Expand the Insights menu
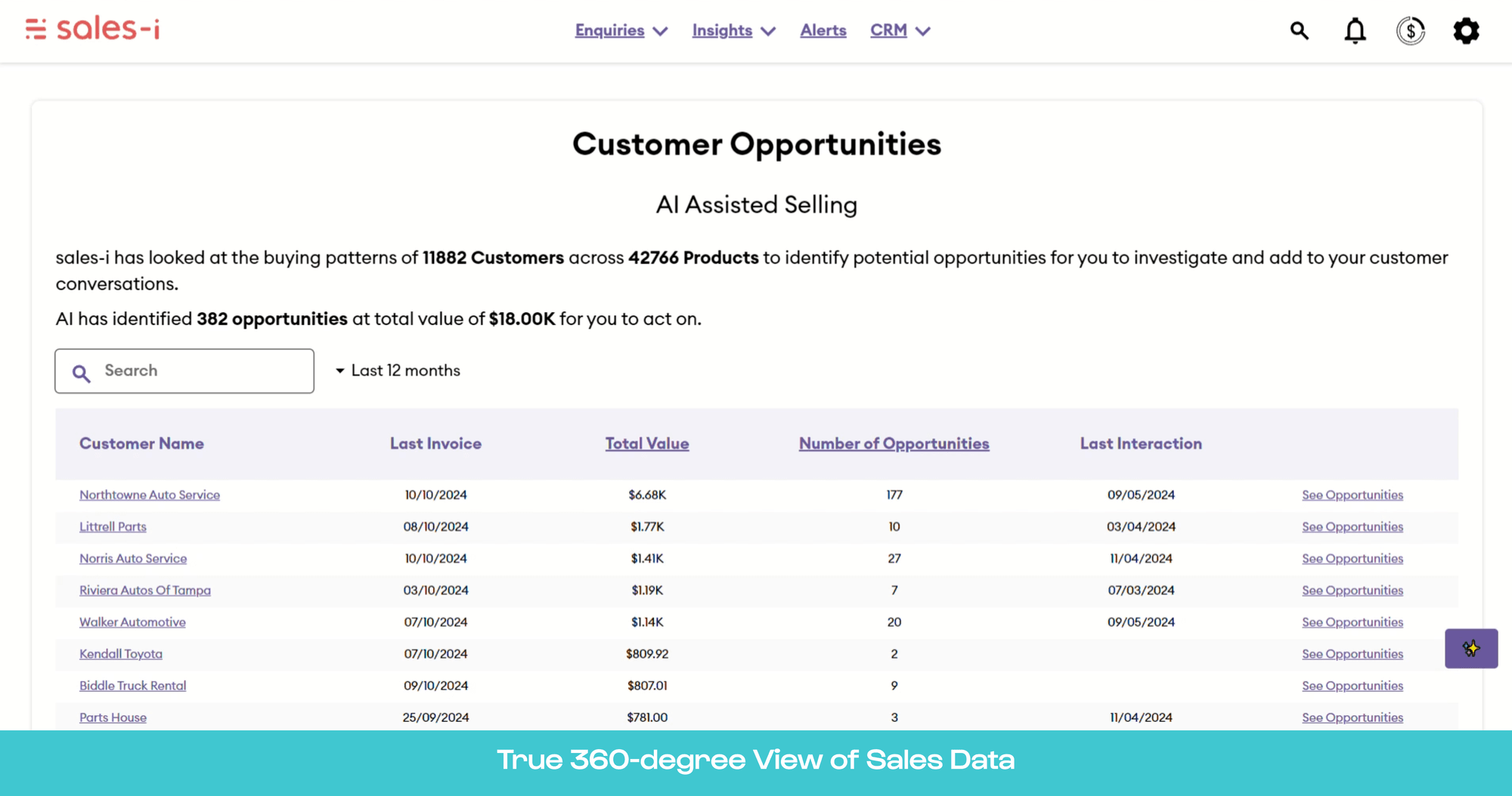This screenshot has width=1512, height=796. [733, 30]
